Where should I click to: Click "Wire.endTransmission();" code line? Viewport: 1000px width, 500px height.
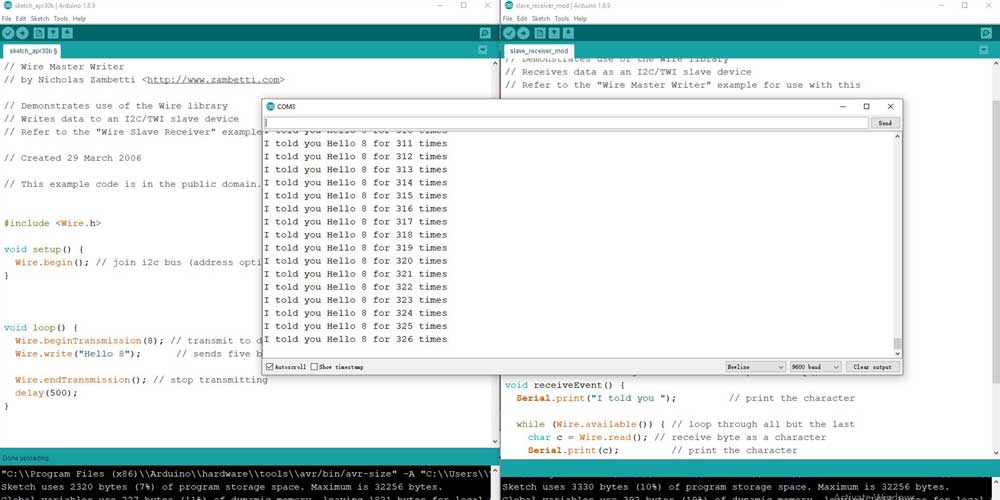[81, 380]
